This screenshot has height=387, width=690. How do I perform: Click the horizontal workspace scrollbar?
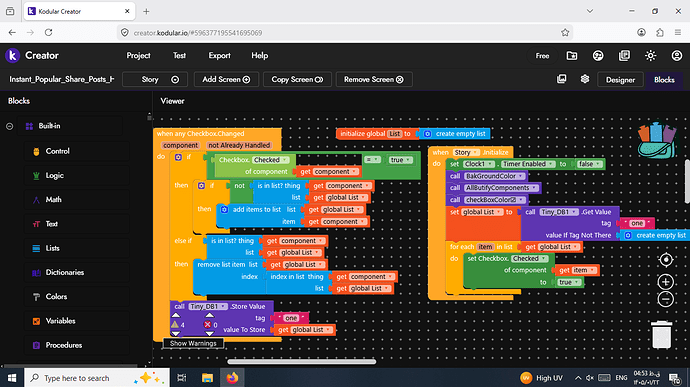point(301,362)
